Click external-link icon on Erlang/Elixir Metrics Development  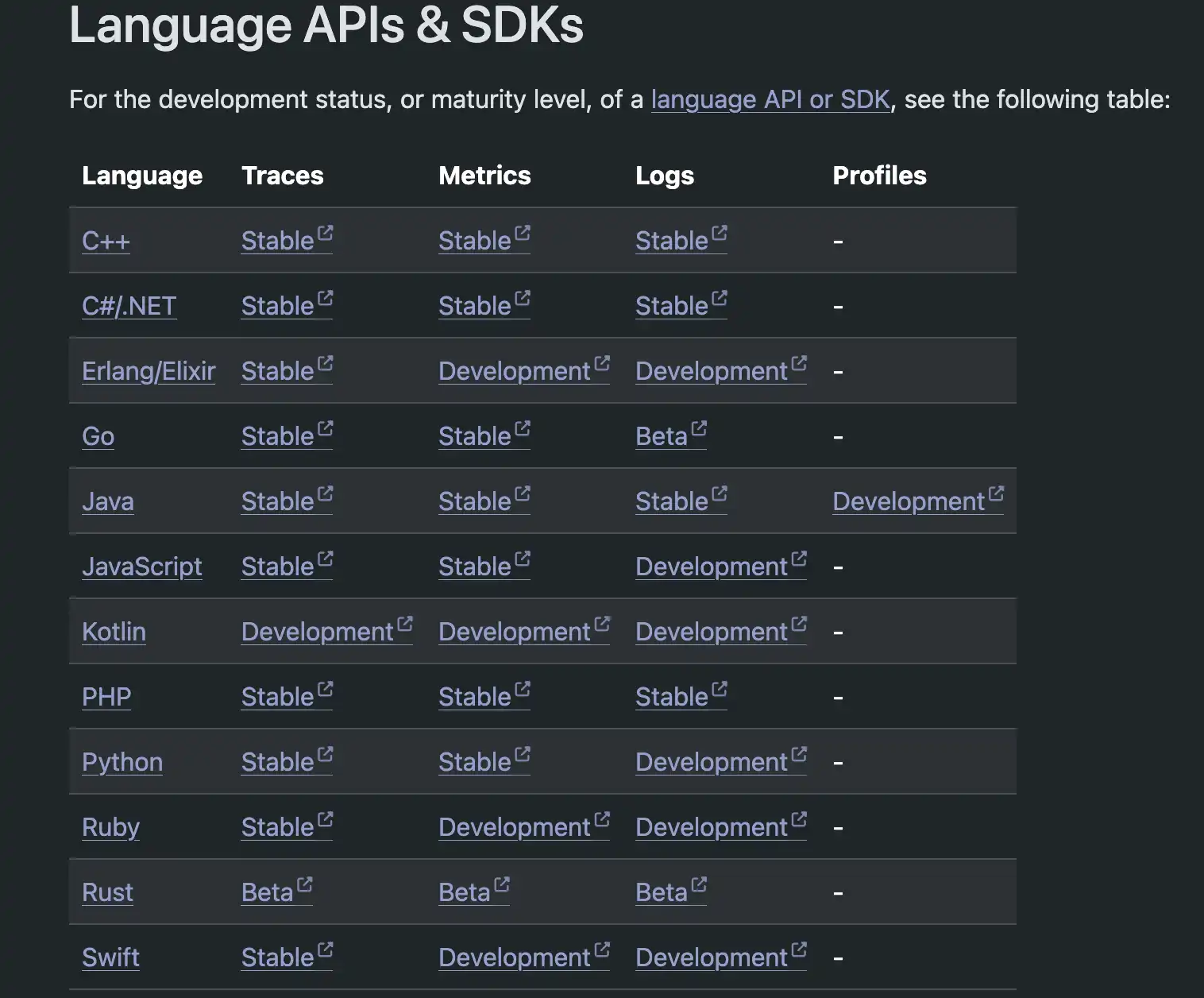(602, 363)
